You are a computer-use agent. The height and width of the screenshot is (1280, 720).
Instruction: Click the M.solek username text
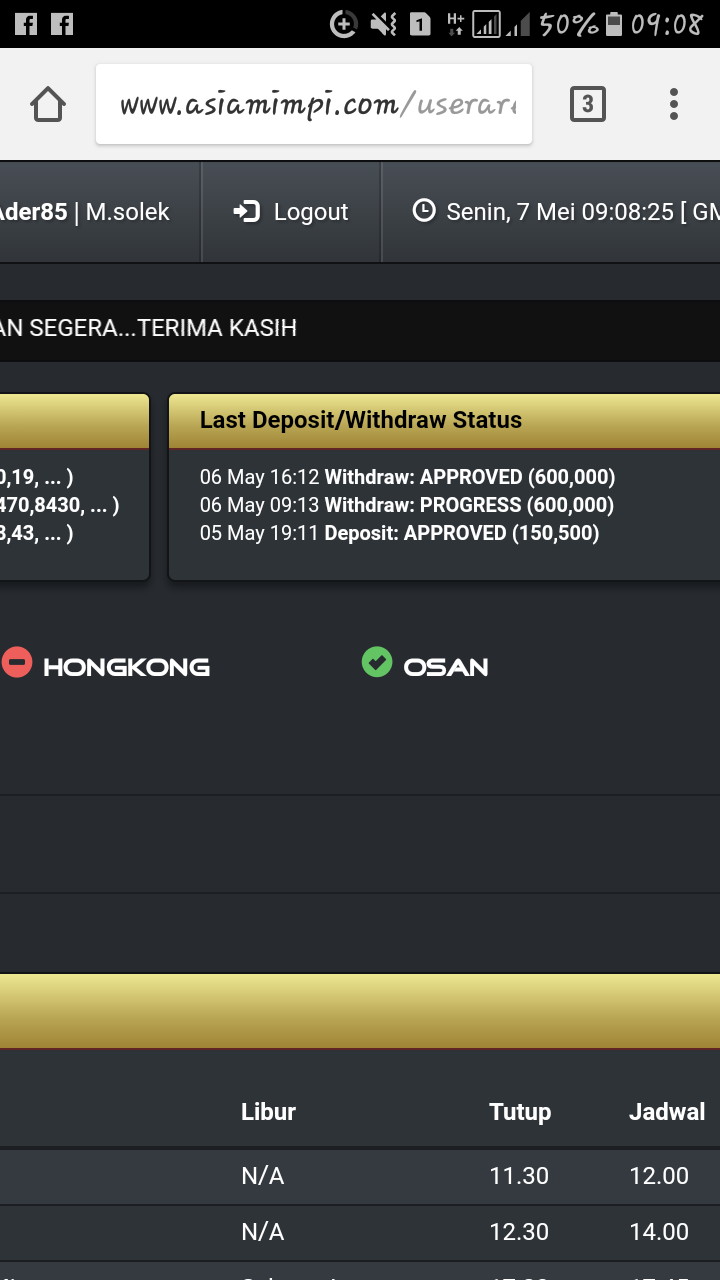click(127, 212)
